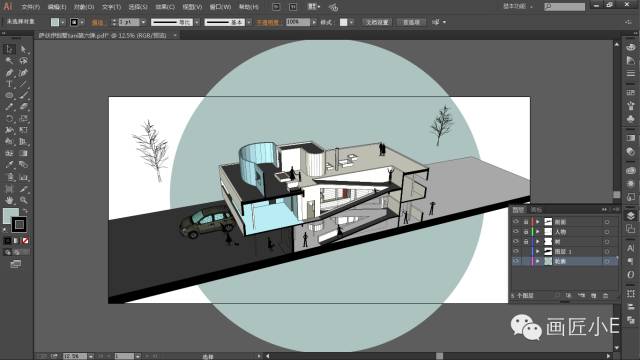The width and height of the screenshot is (640, 360).
Task: Expand the 轮廓 layer contents
Action: (x=538, y=261)
